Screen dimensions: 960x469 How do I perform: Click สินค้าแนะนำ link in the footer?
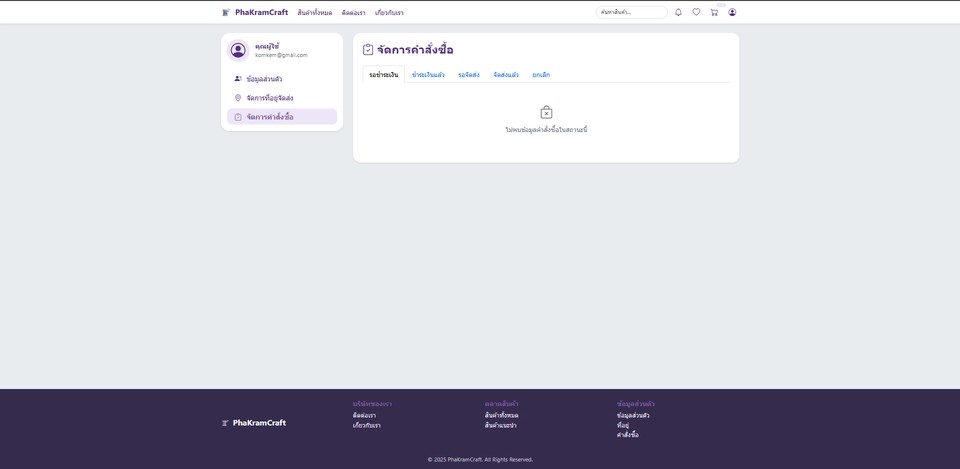point(501,425)
